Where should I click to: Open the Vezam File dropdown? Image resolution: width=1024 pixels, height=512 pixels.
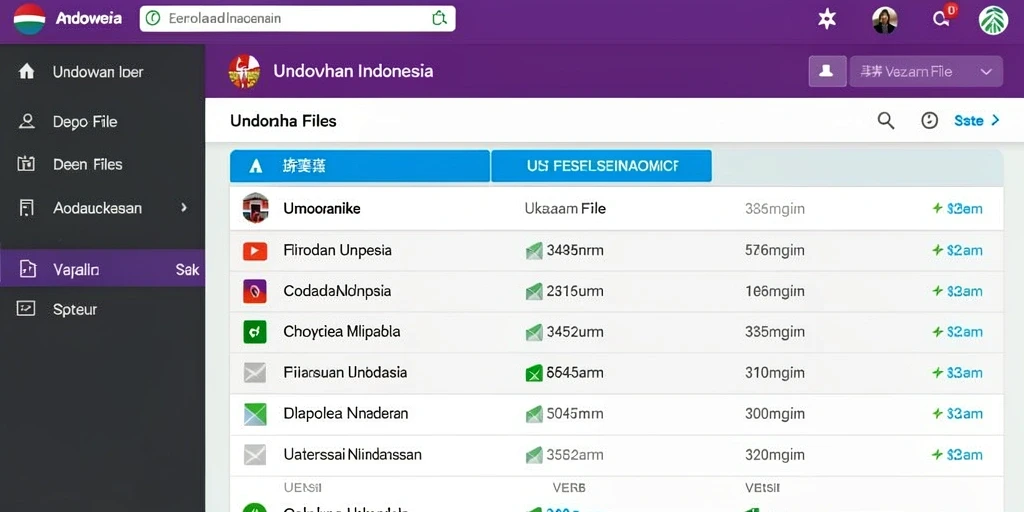click(x=926, y=71)
